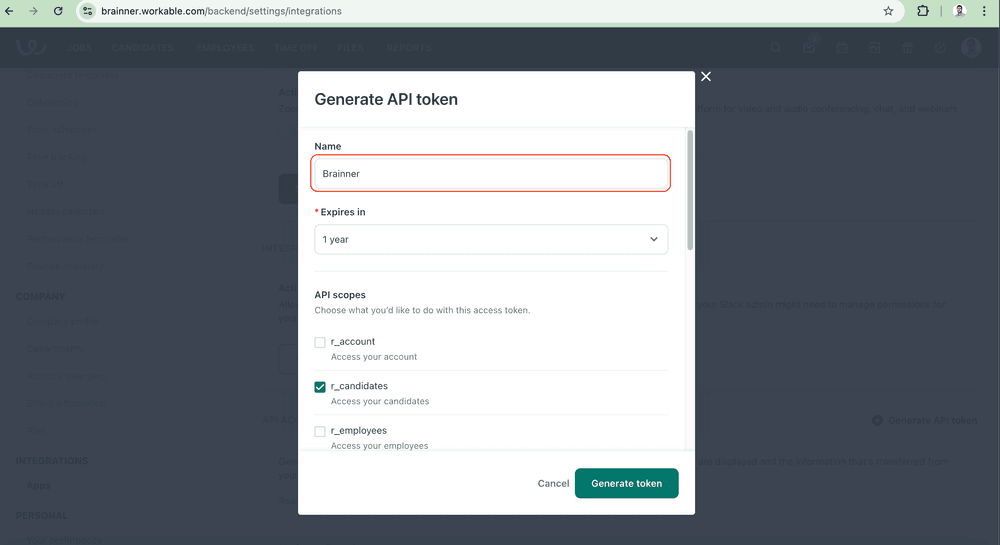Open the browser extensions puzzle icon
Screen dimensions: 1000x545
click(x=923, y=11)
